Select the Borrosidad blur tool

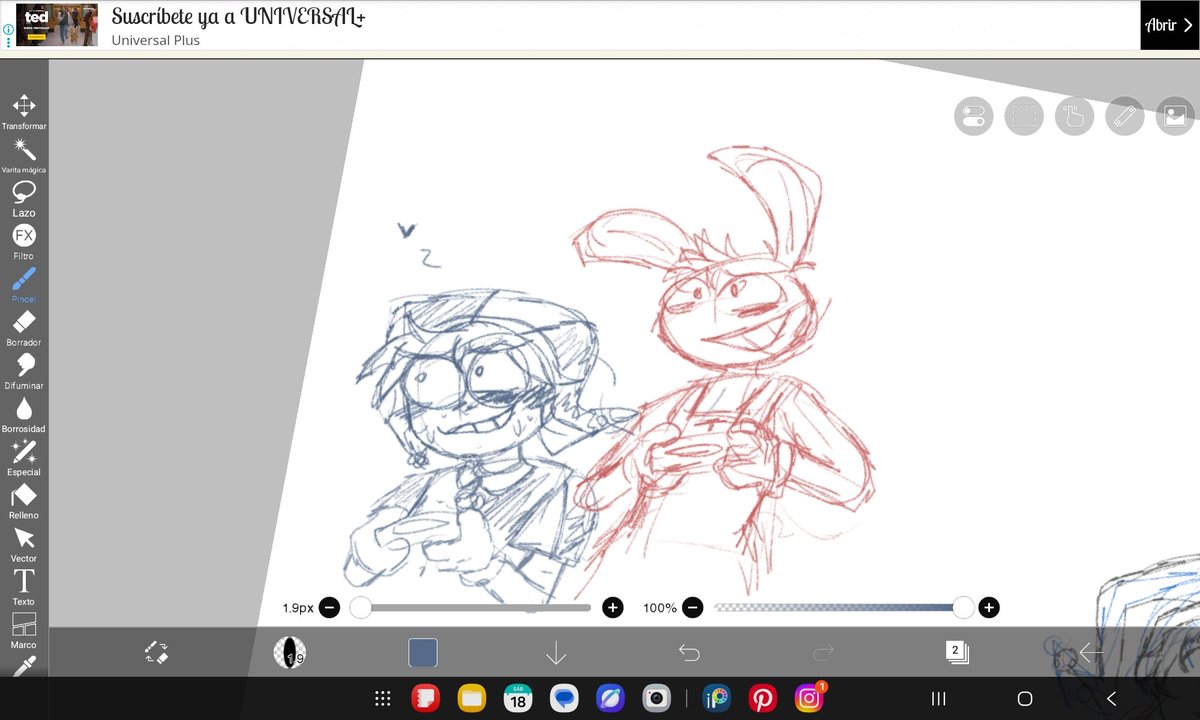[x=24, y=414]
